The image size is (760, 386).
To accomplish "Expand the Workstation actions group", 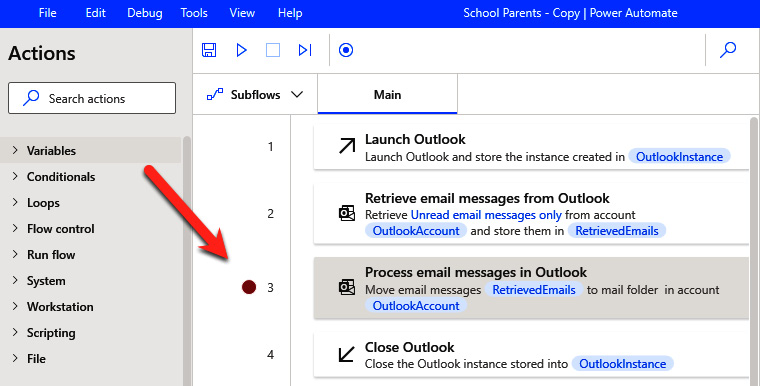I will 15,306.
